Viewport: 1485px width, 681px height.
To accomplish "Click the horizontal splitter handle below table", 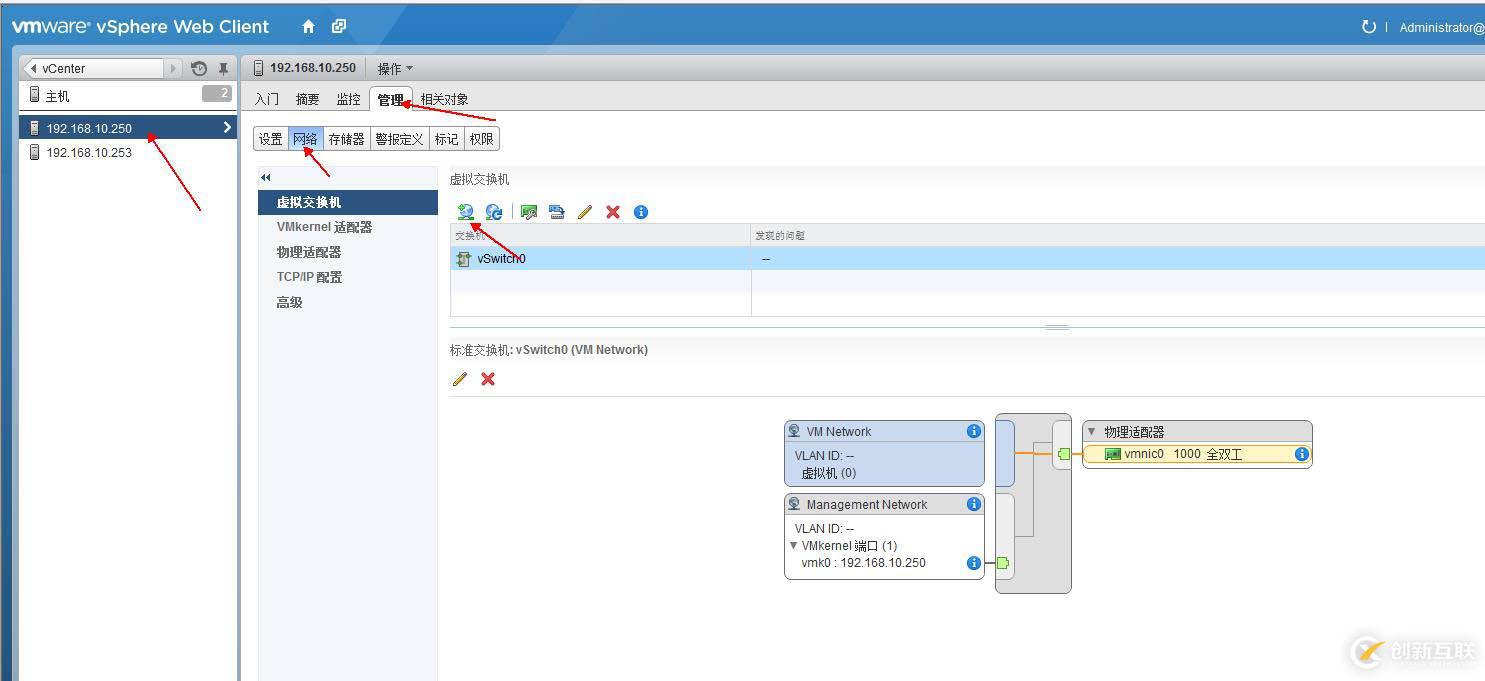I will pos(1057,327).
